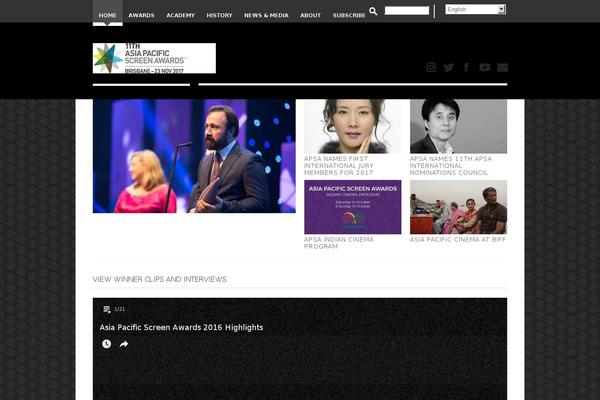
Task: Click the 11th Asia Pacific Screen Awards logo
Action: (154, 58)
